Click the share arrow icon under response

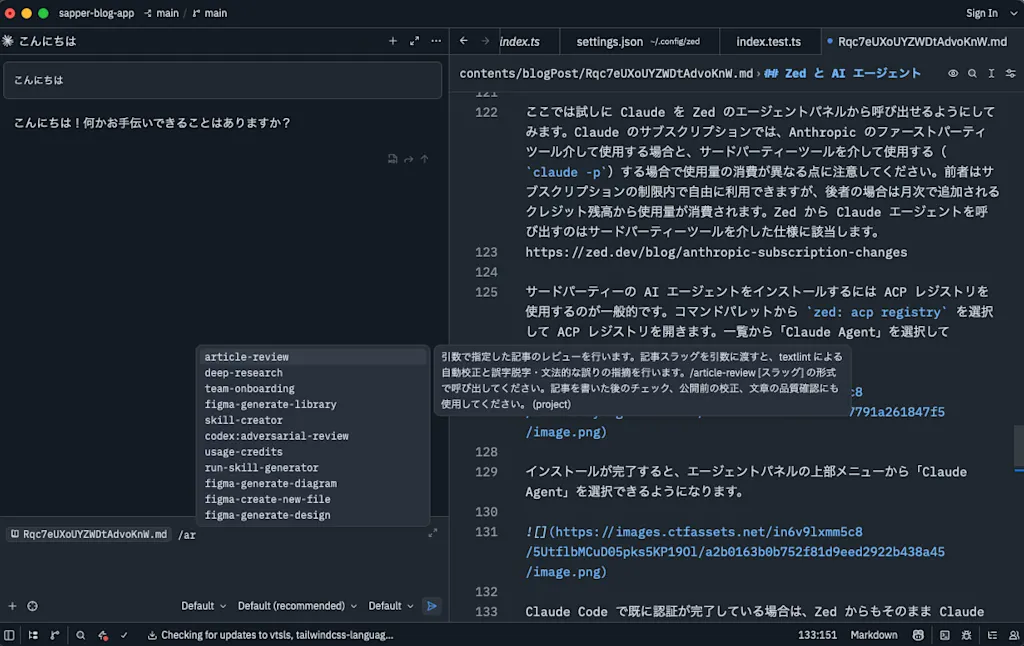(408, 159)
